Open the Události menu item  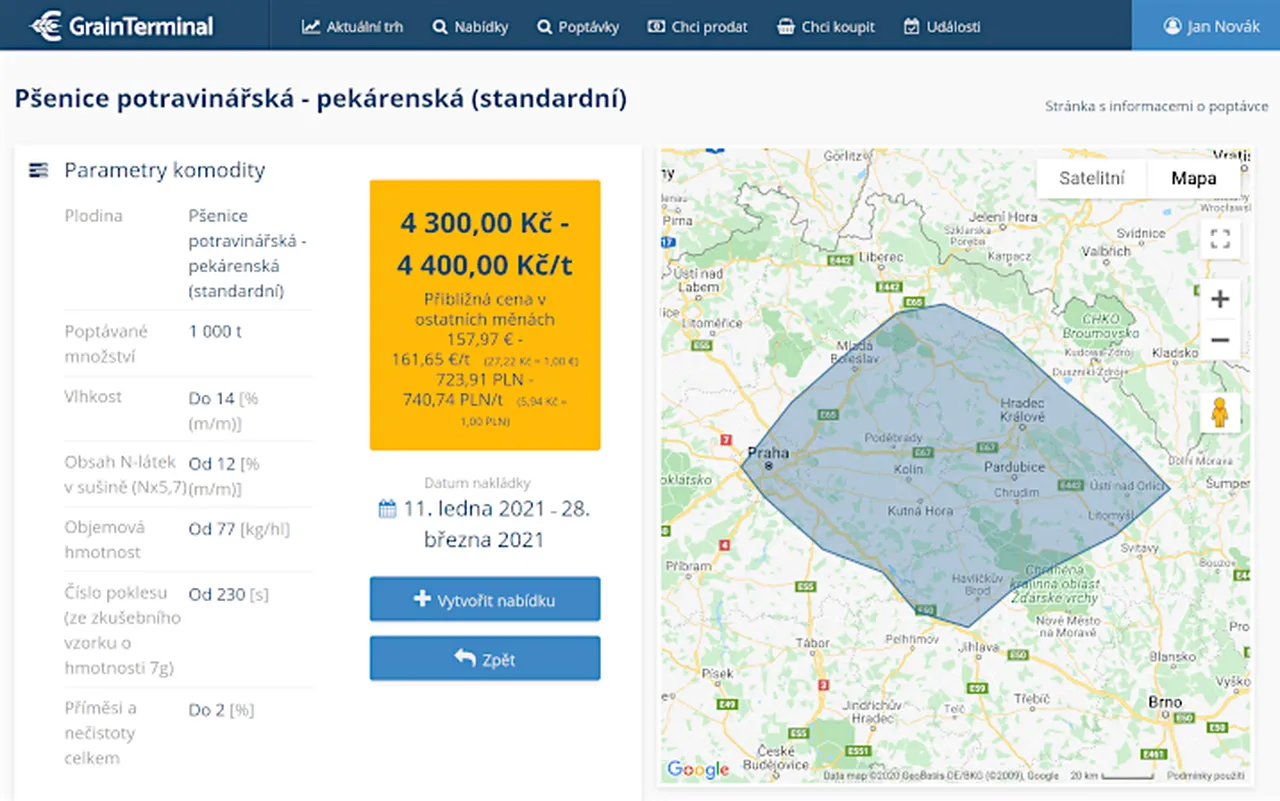(942, 27)
